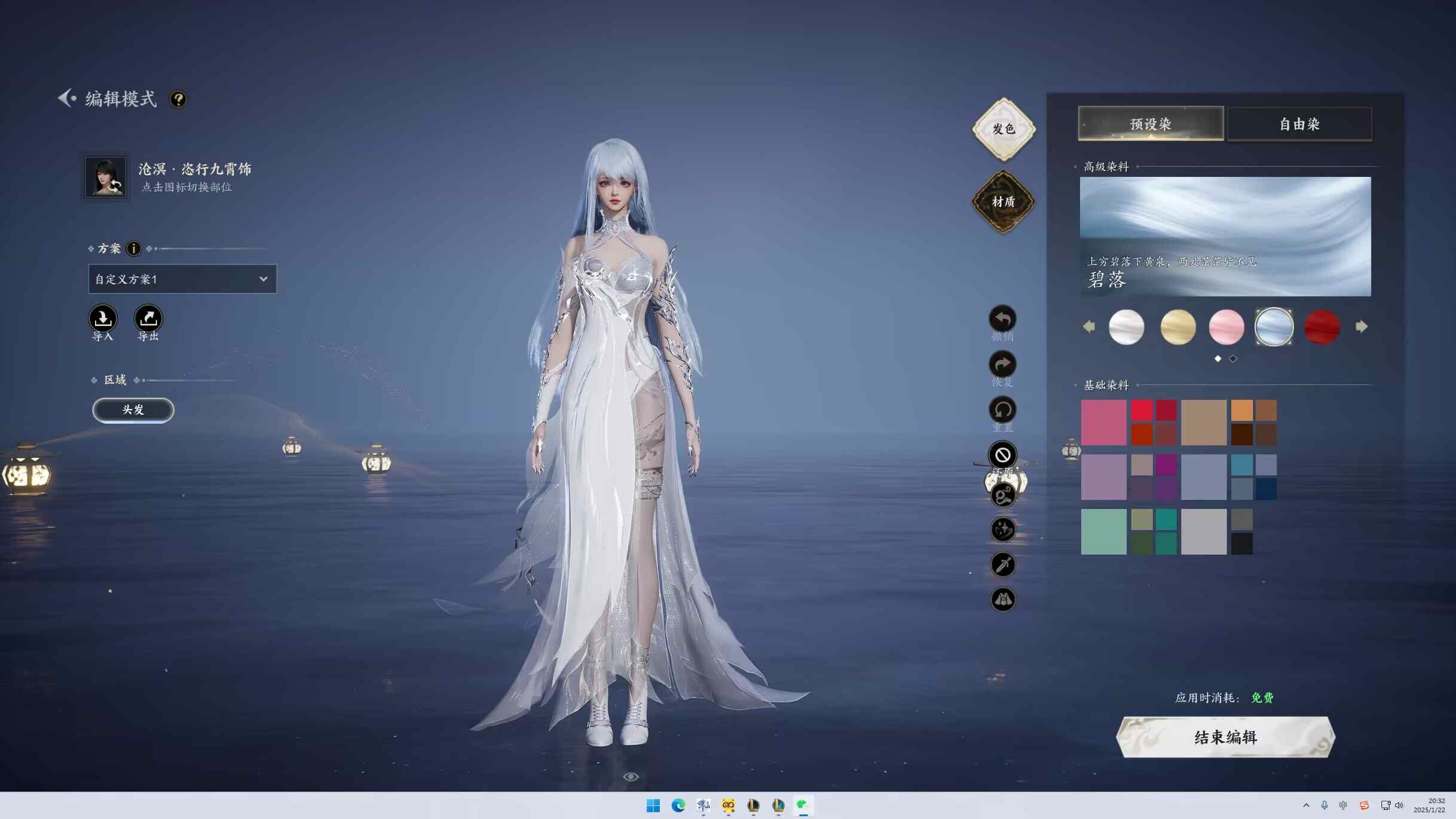Pick the olive basic dye swatch
Viewport: 1456px width, 819px height.
pyautogui.click(x=1142, y=519)
